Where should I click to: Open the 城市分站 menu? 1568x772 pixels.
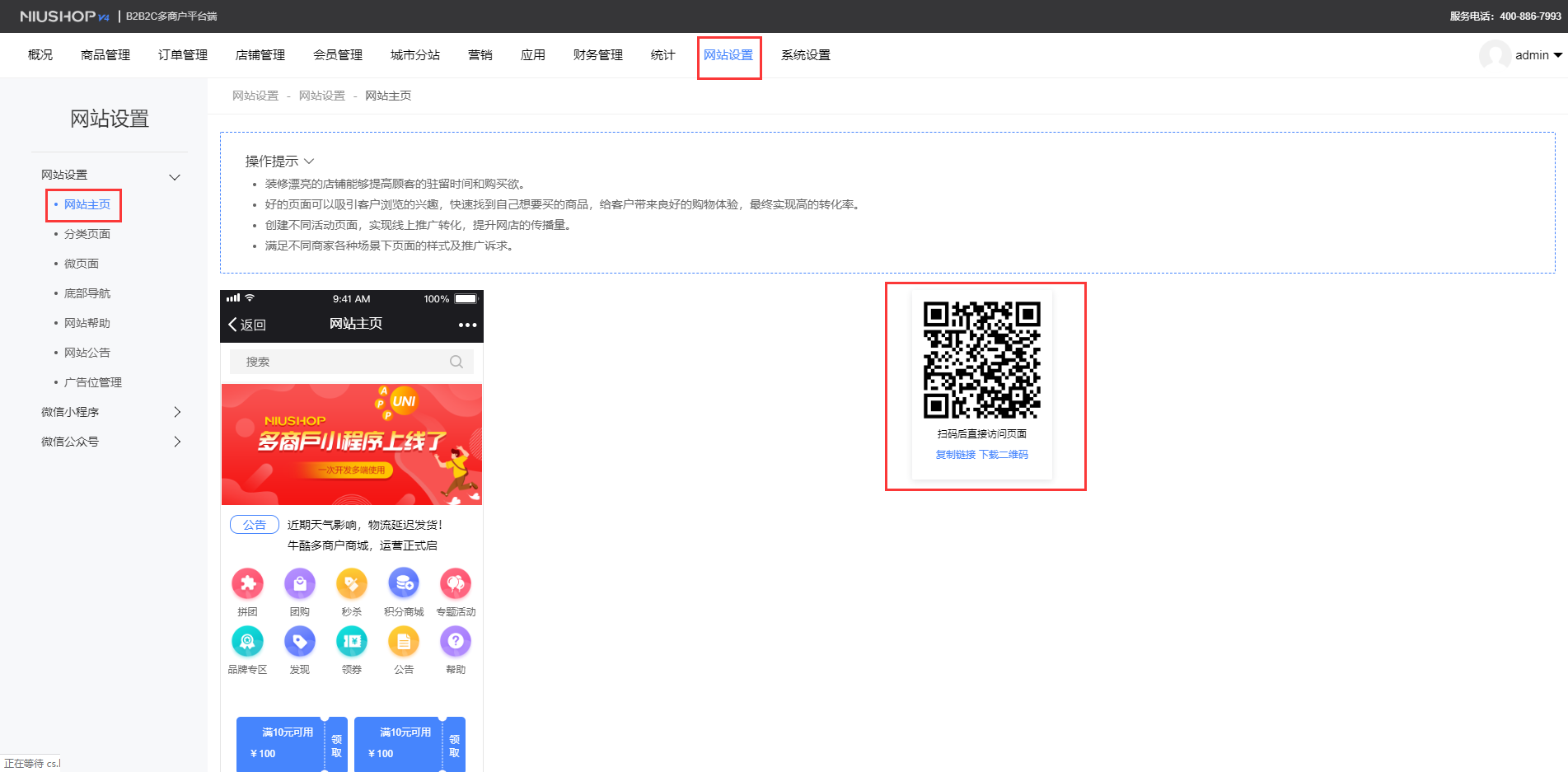[x=415, y=55]
